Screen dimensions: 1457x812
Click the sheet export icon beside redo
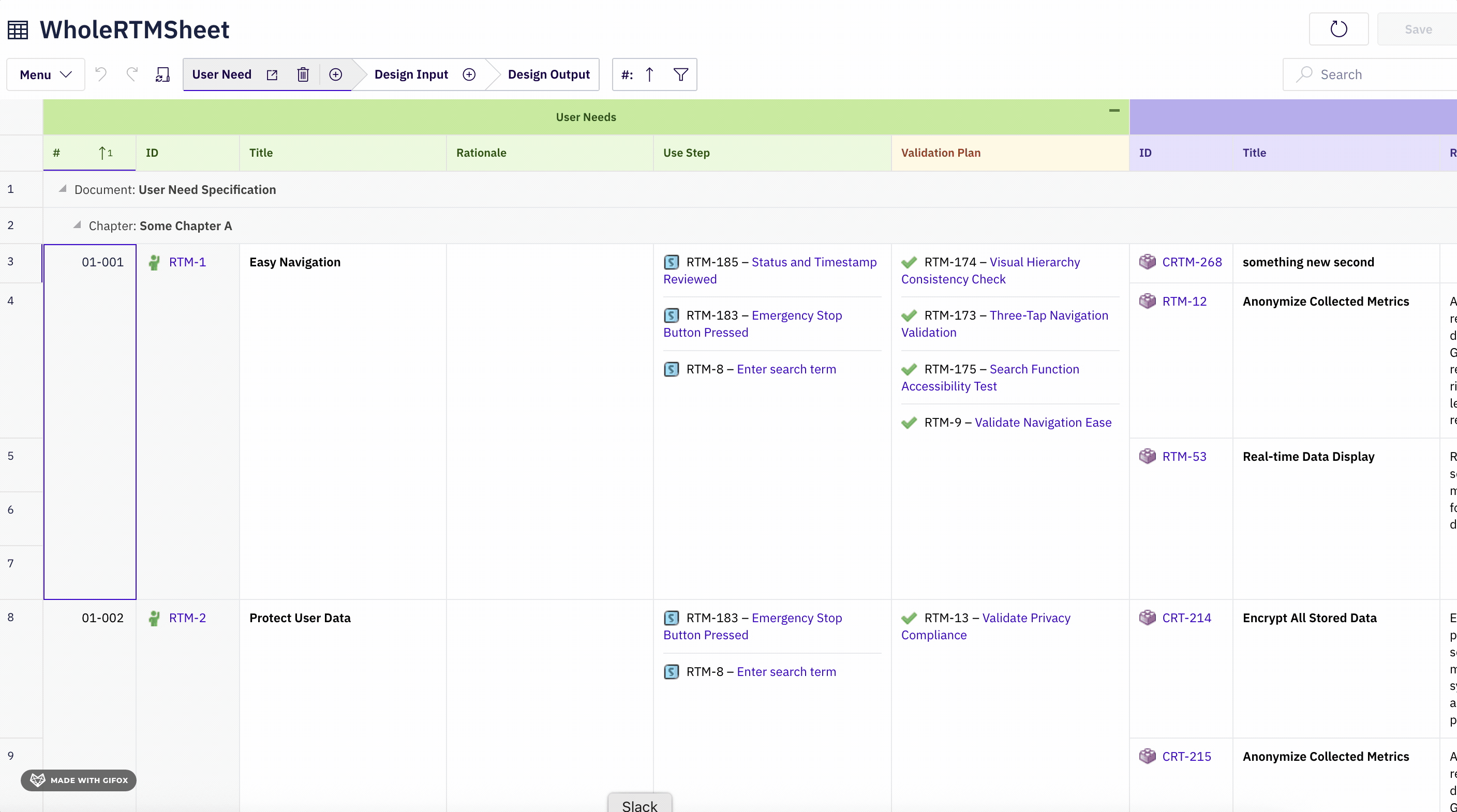pos(163,74)
